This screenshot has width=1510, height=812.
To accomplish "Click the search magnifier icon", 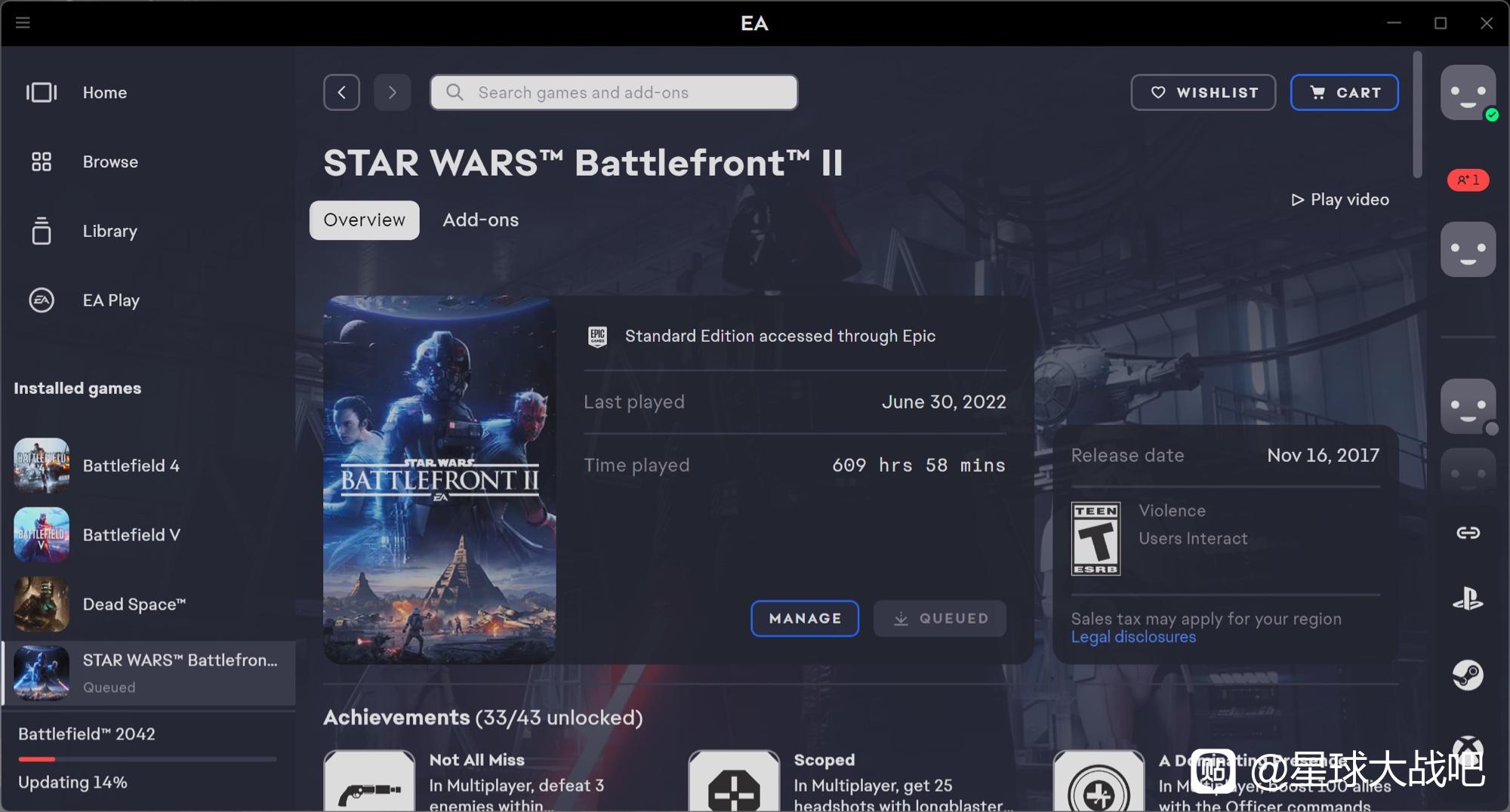I will [x=455, y=92].
